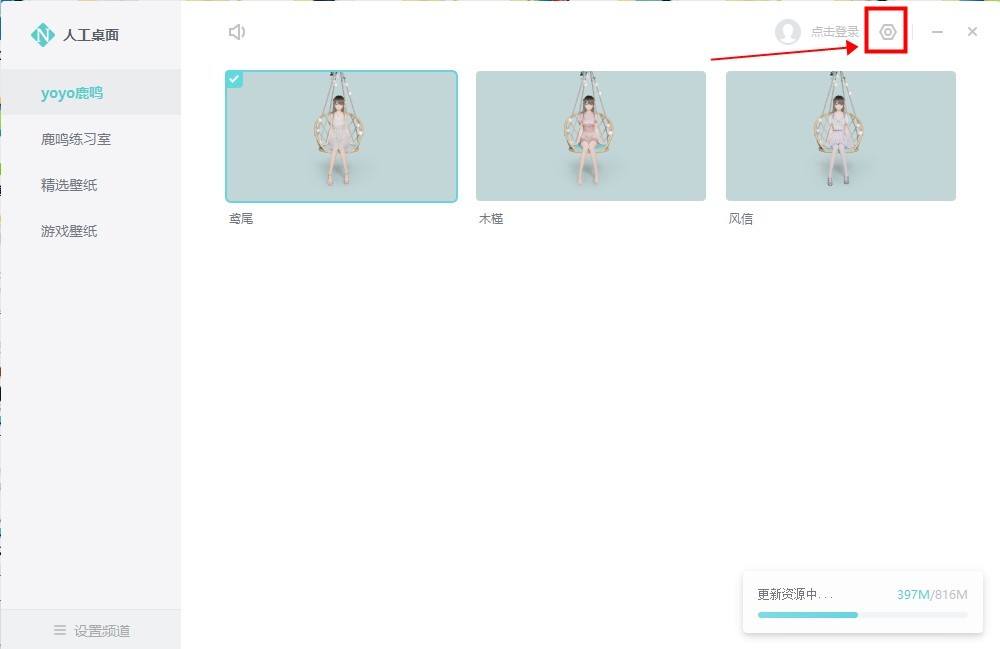The width and height of the screenshot is (1000, 649).
Task: Open the 精选壁纸 sidebar tab
Action: [91, 185]
